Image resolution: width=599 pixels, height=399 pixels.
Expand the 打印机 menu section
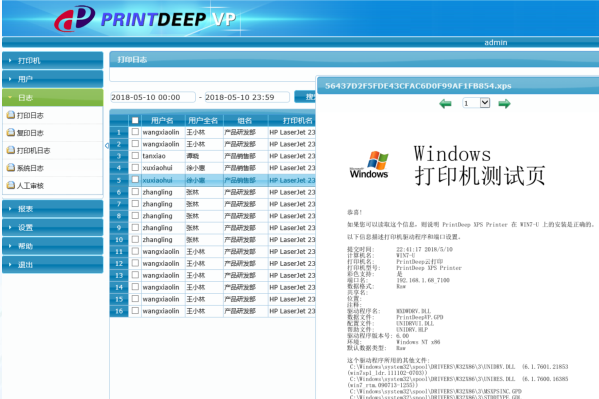tap(53, 60)
